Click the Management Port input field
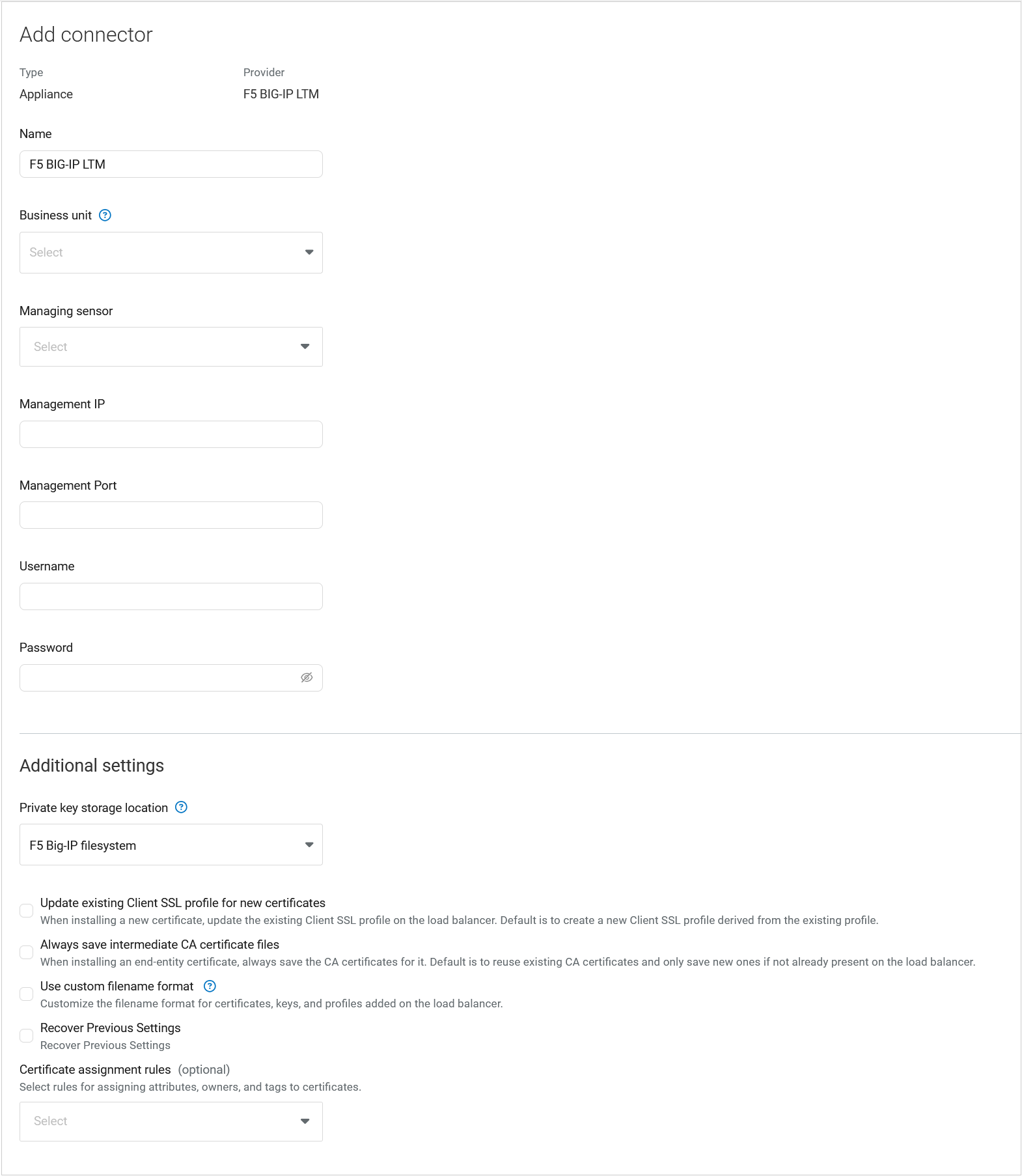The width and height of the screenshot is (1022, 1176). tap(171, 514)
